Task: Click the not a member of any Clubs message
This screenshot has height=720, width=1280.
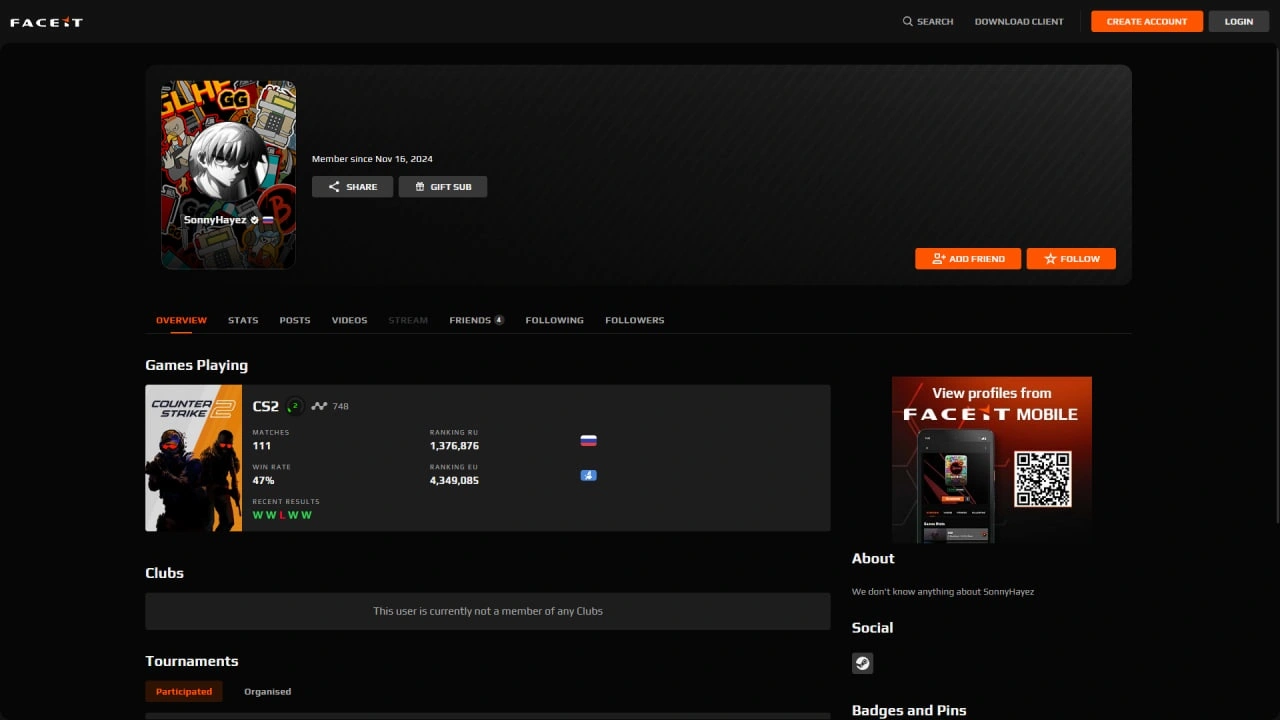Action: [488, 611]
